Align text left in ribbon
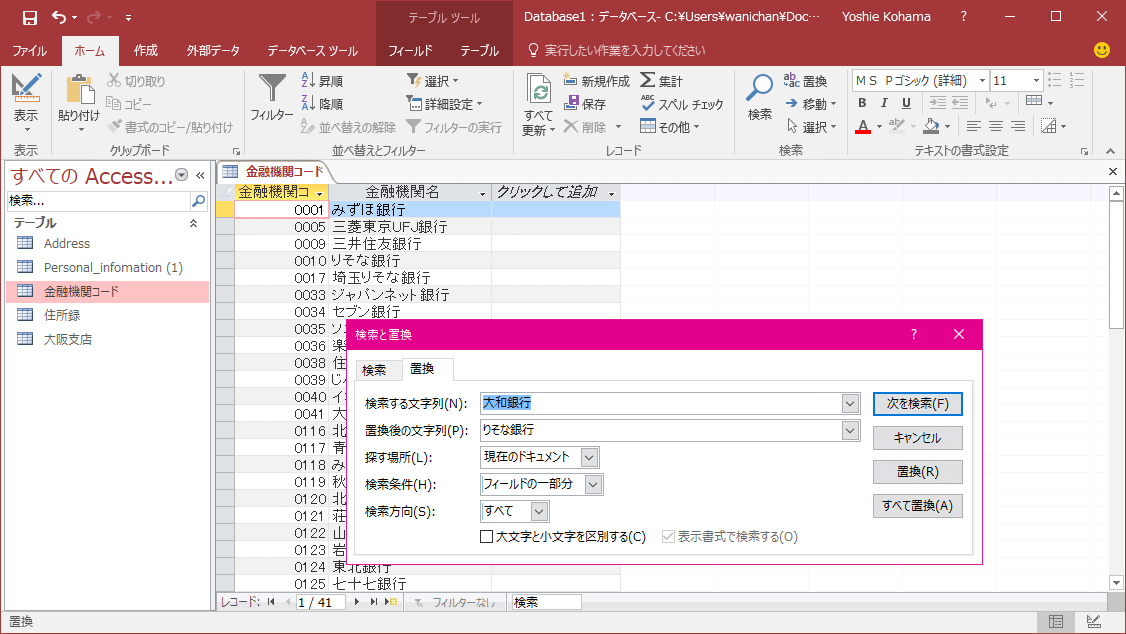Viewport: 1126px width, 634px height. tap(973, 126)
